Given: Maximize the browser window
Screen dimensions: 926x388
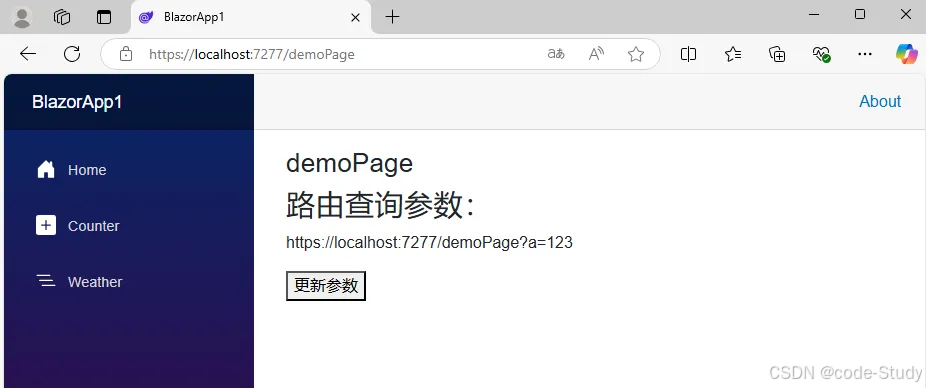Looking at the screenshot, I should [860, 15].
